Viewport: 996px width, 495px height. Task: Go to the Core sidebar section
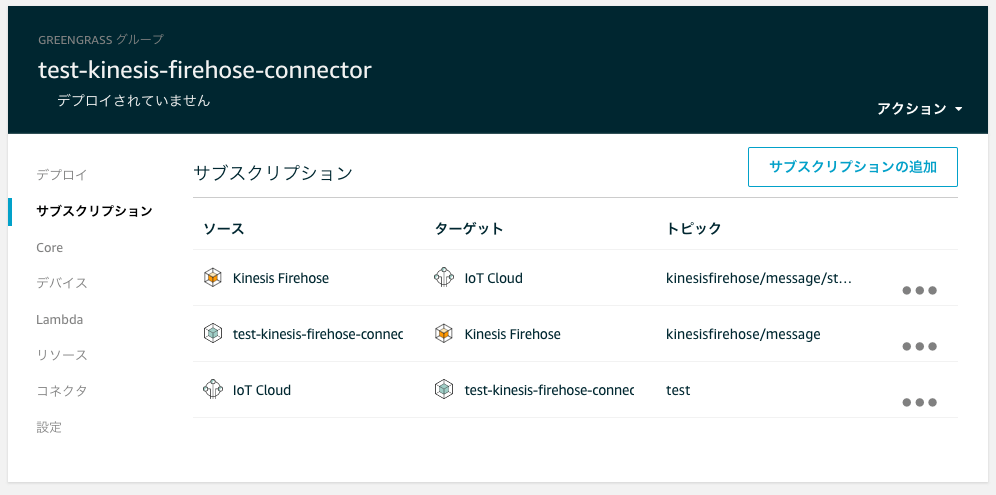(50, 247)
